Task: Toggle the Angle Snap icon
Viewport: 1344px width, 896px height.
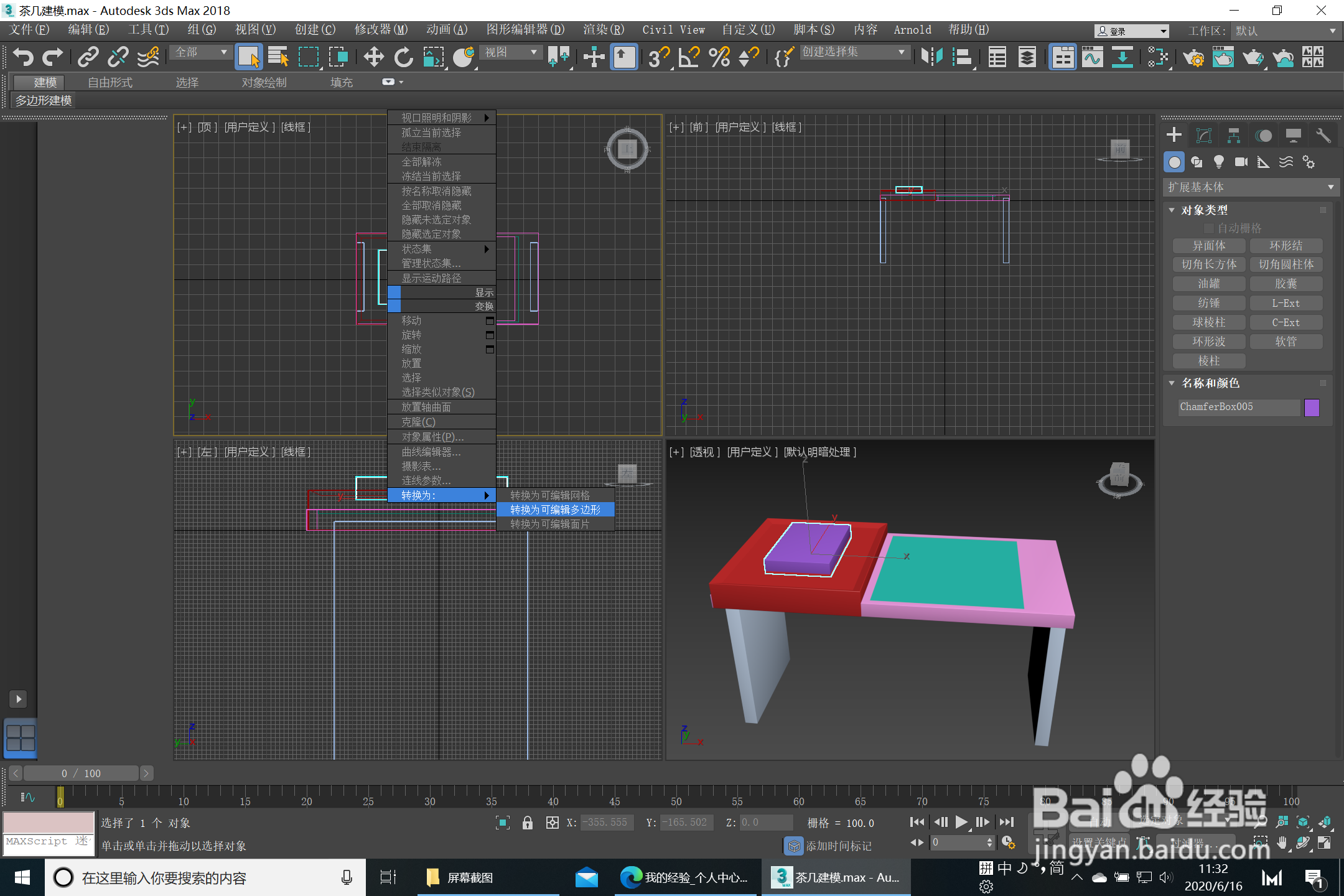Action: (689, 57)
